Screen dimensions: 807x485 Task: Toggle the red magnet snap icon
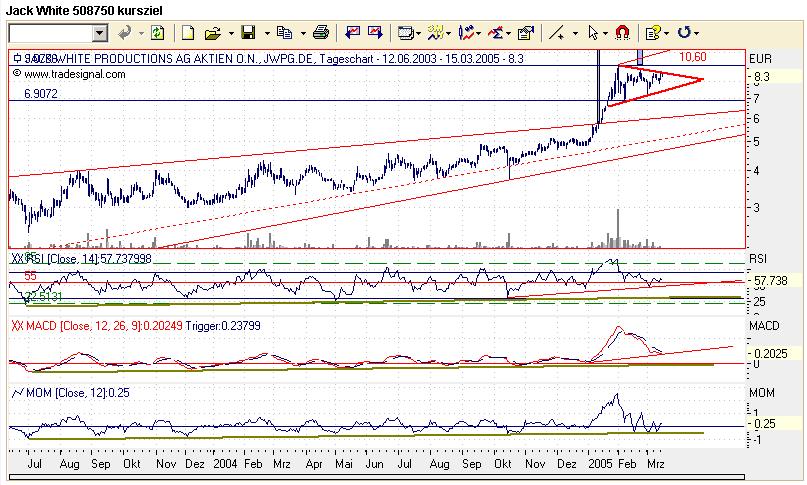623,33
